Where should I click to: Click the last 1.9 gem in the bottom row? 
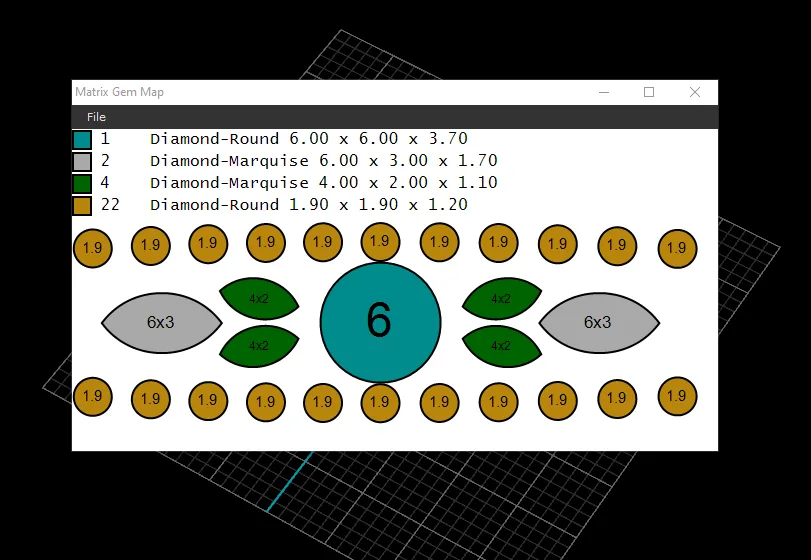click(x=677, y=396)
